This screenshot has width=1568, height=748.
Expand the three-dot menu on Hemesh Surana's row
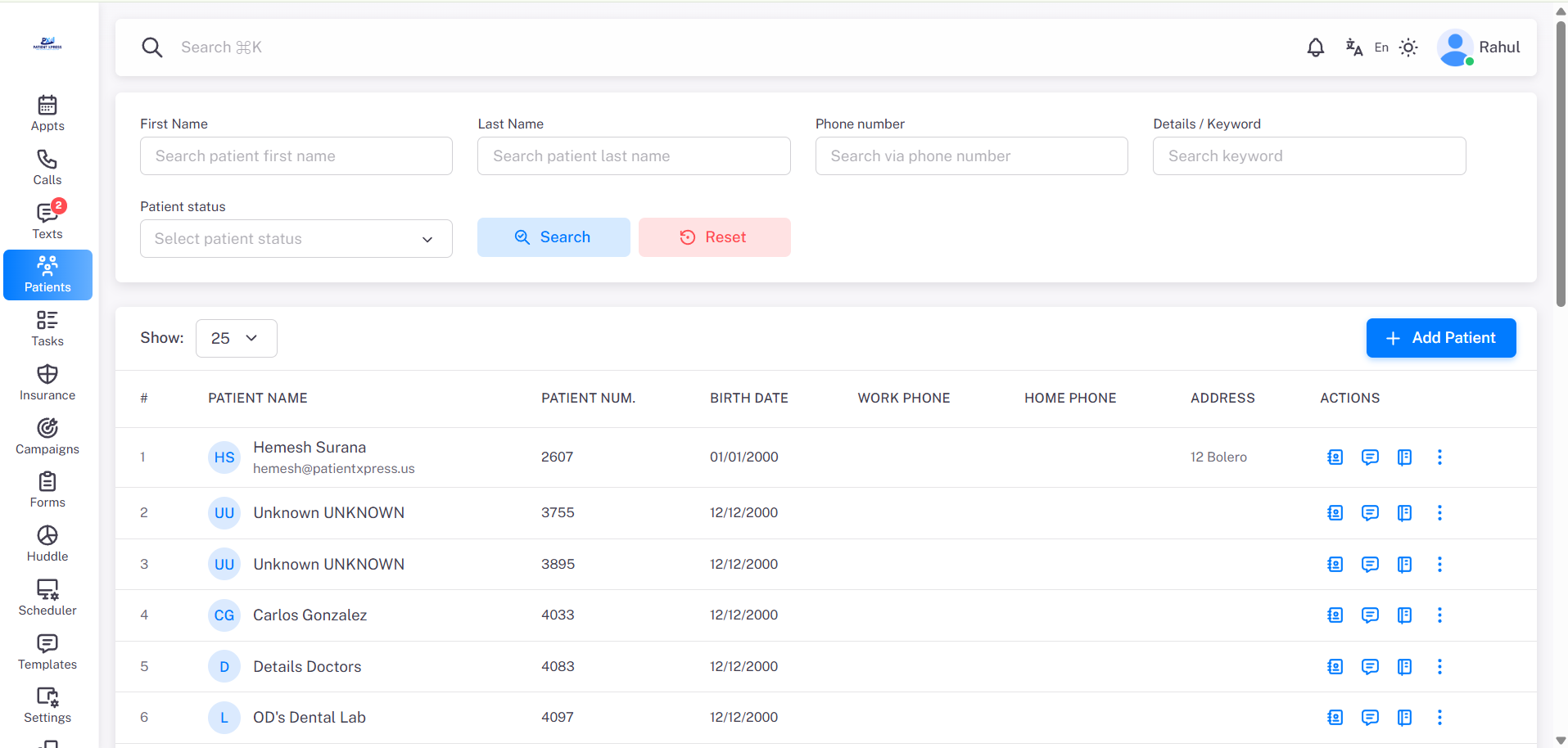[1439, 457]
